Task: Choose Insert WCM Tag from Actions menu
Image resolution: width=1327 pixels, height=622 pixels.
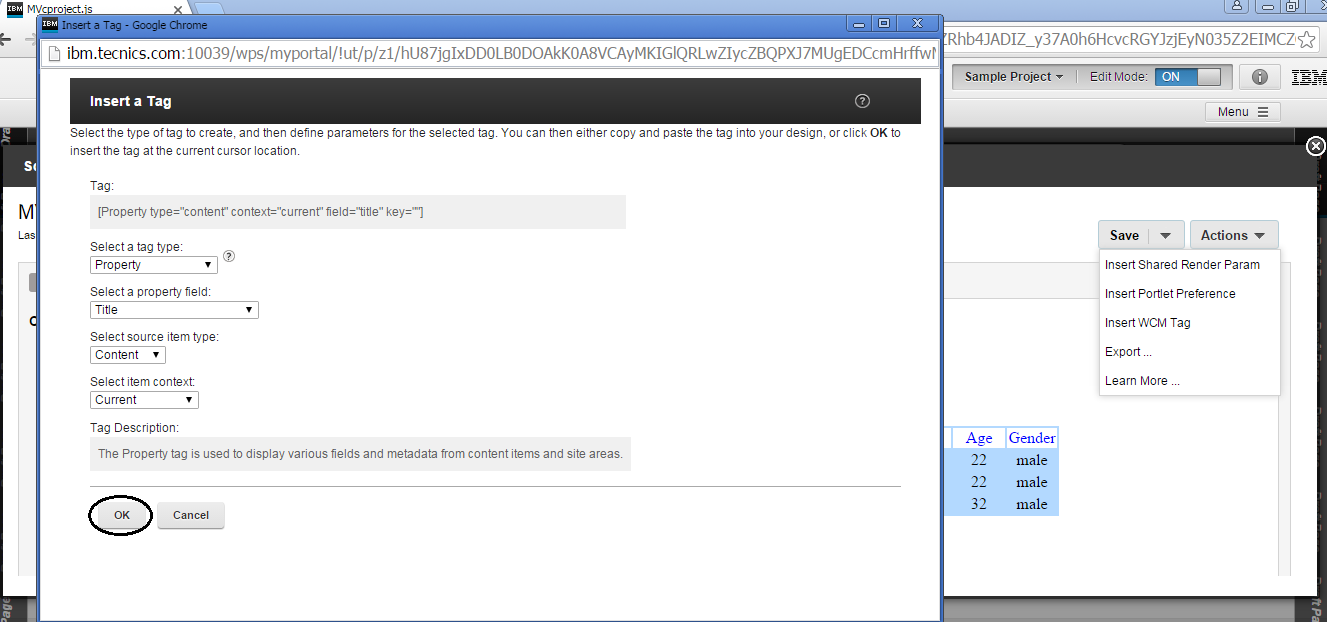Action: pyautogui.click(x=1148, y=323)
